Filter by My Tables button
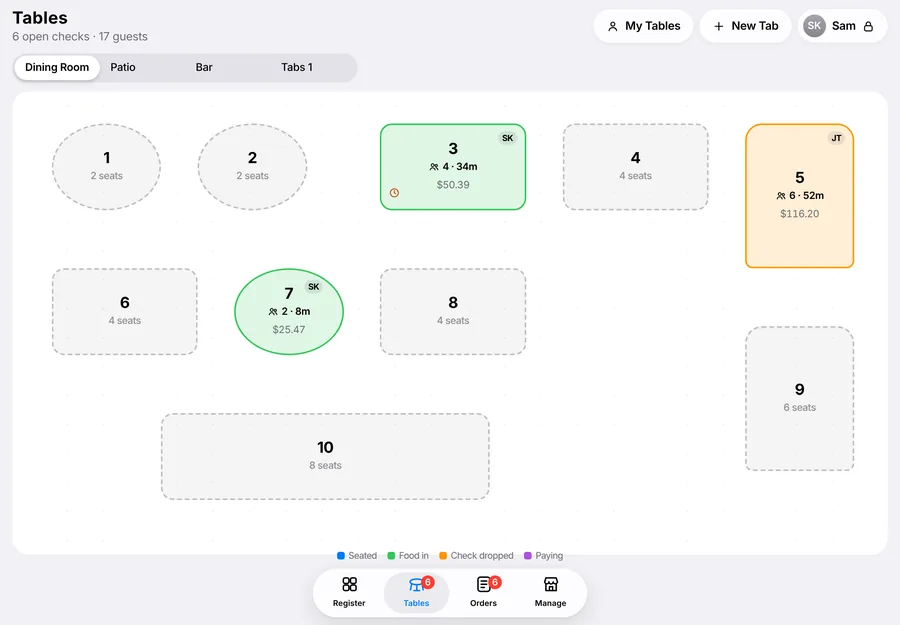 point(643,26)
